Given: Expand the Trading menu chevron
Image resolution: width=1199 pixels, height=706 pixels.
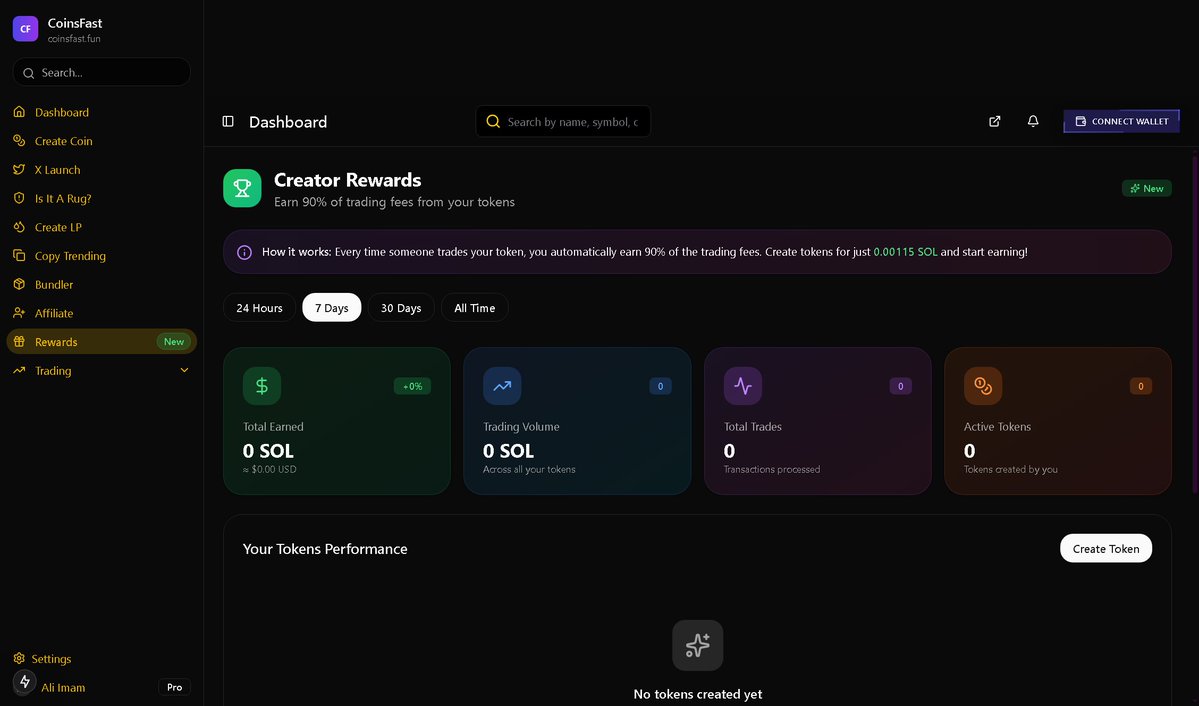Looking at the screenshot, I should click(x=184, y=370).
